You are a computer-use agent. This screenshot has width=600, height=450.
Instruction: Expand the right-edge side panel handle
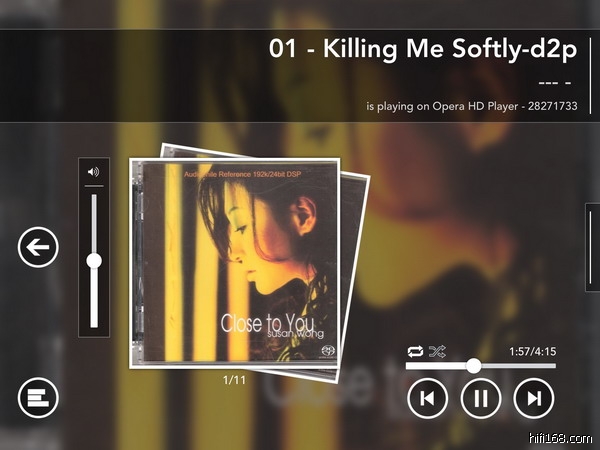pos(592,247)
